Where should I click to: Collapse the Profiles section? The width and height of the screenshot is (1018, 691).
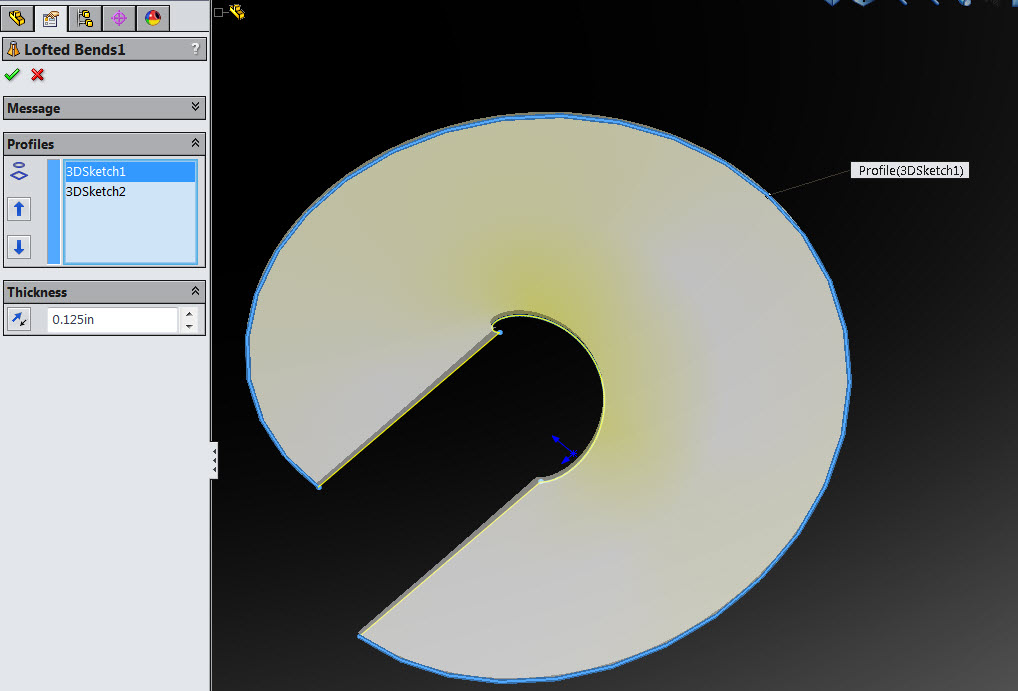pos(195,143)
